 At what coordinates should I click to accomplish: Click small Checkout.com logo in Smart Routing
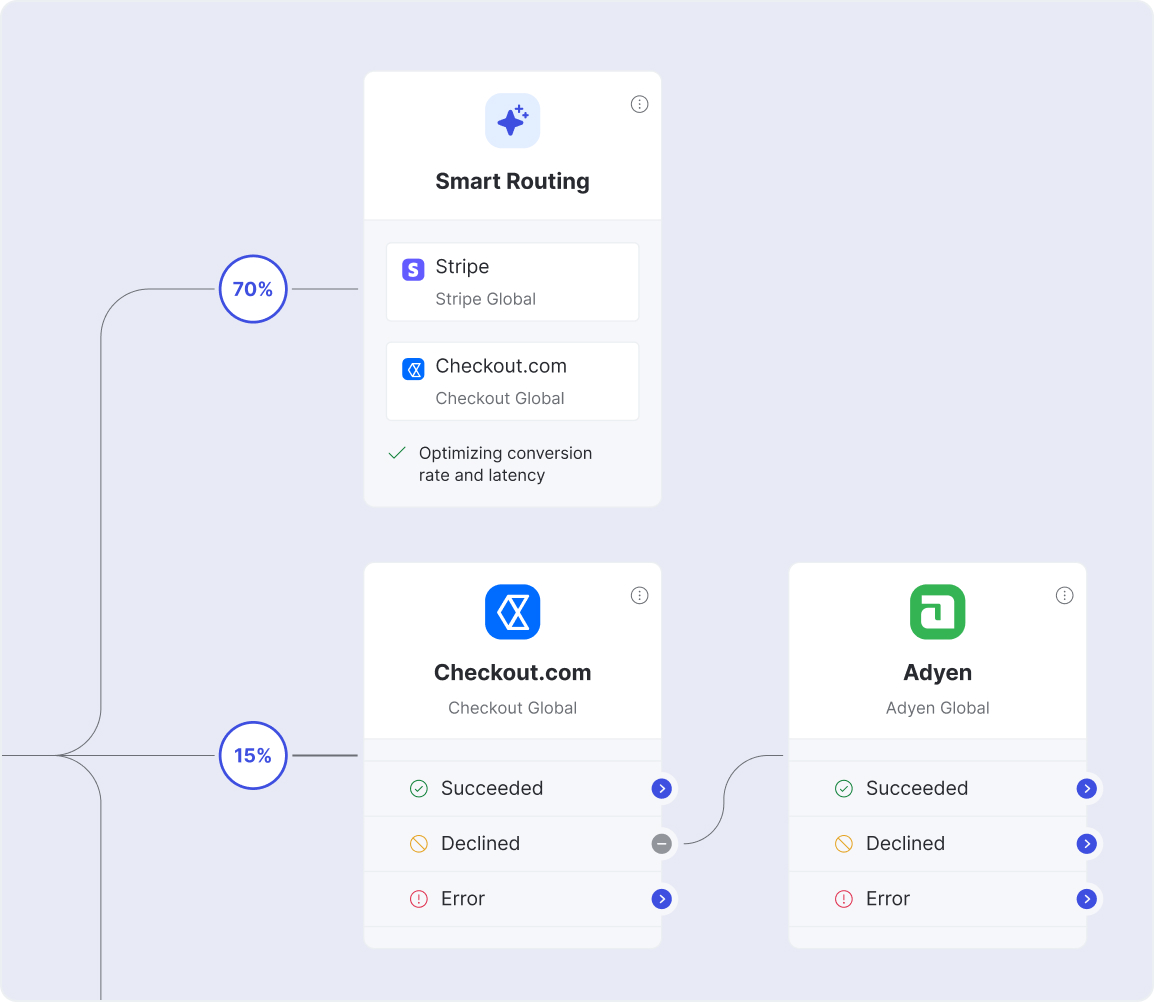pos(414,369)
